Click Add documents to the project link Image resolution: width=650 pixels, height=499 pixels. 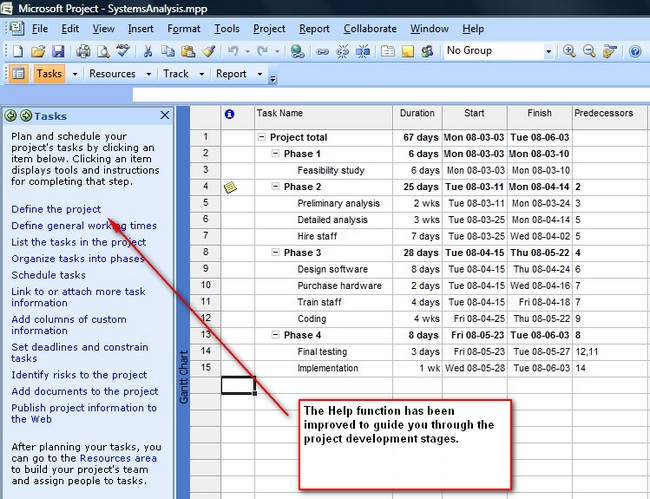pyautogui.click(x=85, y=392)
